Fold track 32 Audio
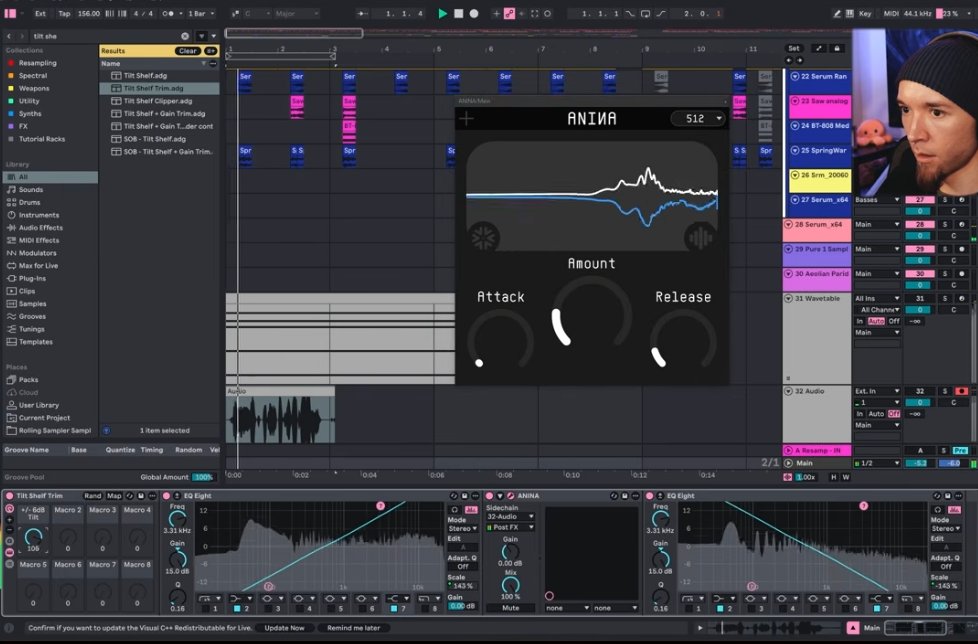978x644 pixels. point(788,392)
